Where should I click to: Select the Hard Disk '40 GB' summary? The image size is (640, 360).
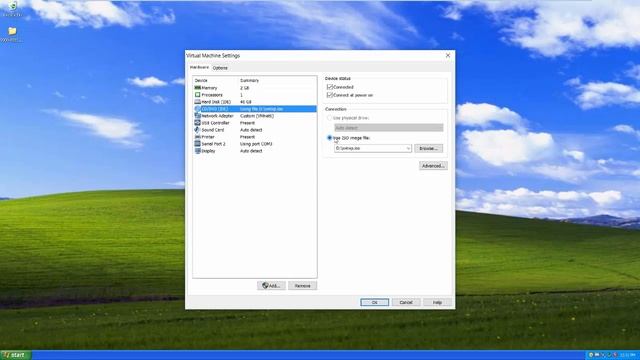pyautogui.click(x=245, y=102)
